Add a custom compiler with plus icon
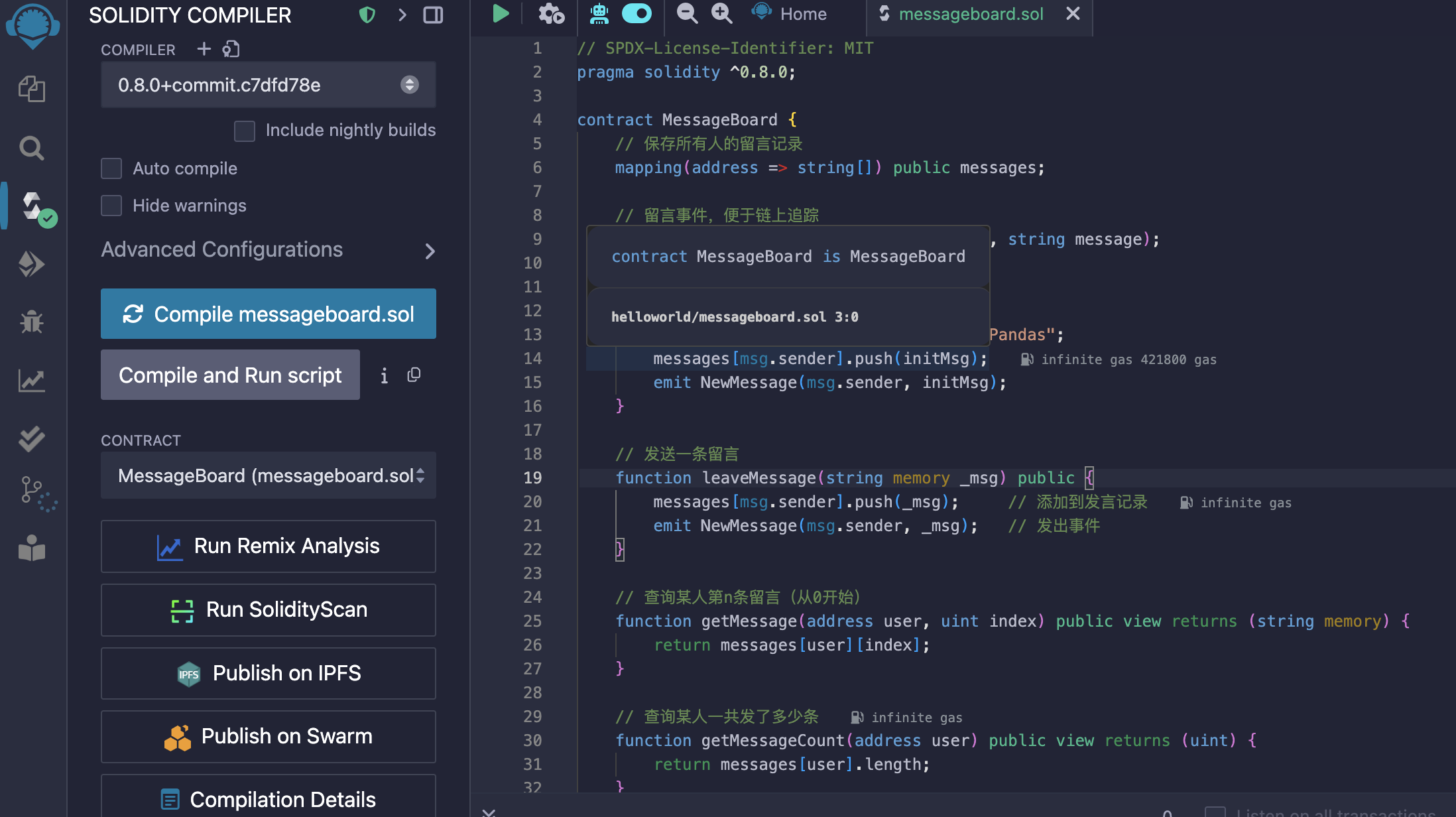Viewport: 1456px width, 817px height. click(204, 49)
